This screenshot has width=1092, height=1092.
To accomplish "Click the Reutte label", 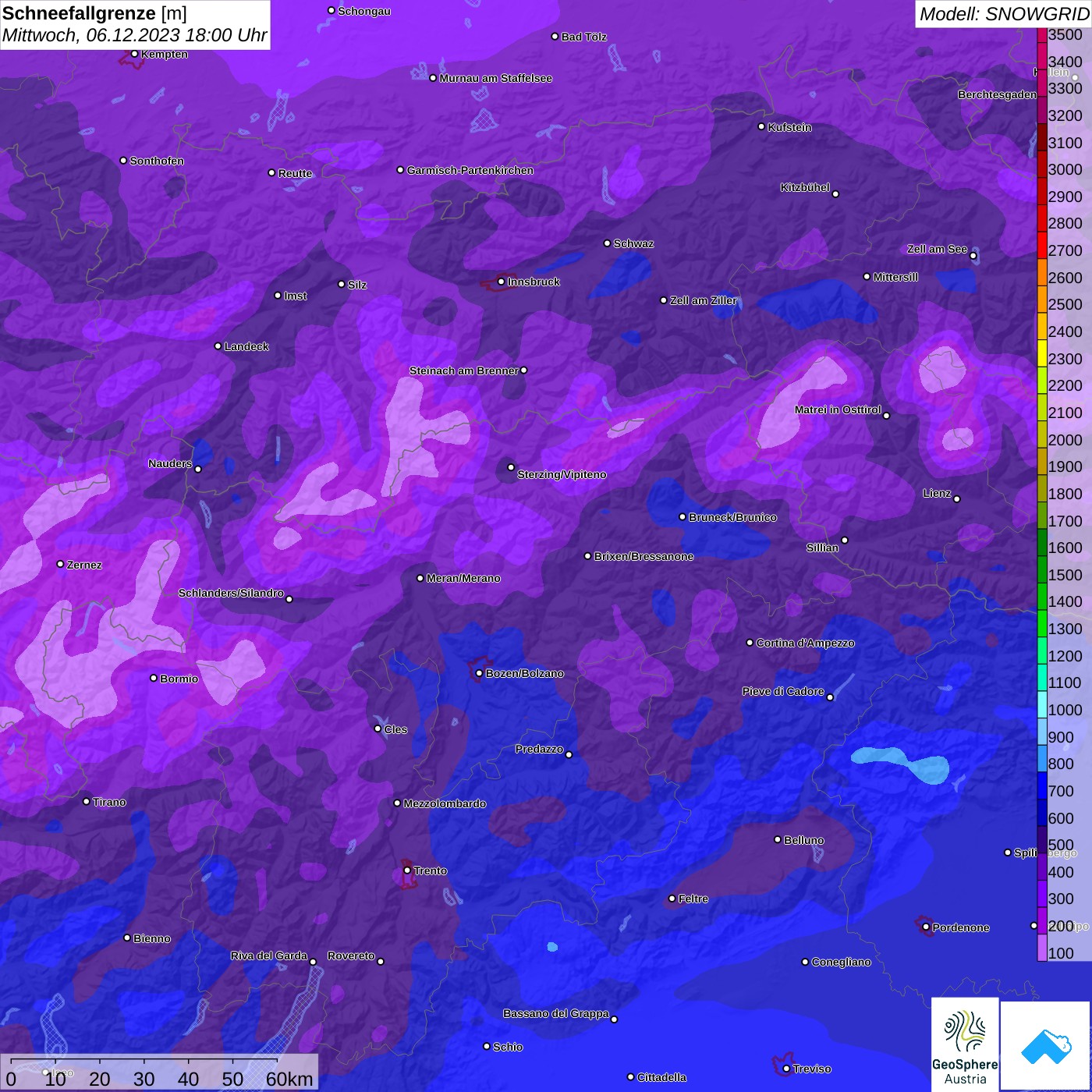I will point(296,173).
